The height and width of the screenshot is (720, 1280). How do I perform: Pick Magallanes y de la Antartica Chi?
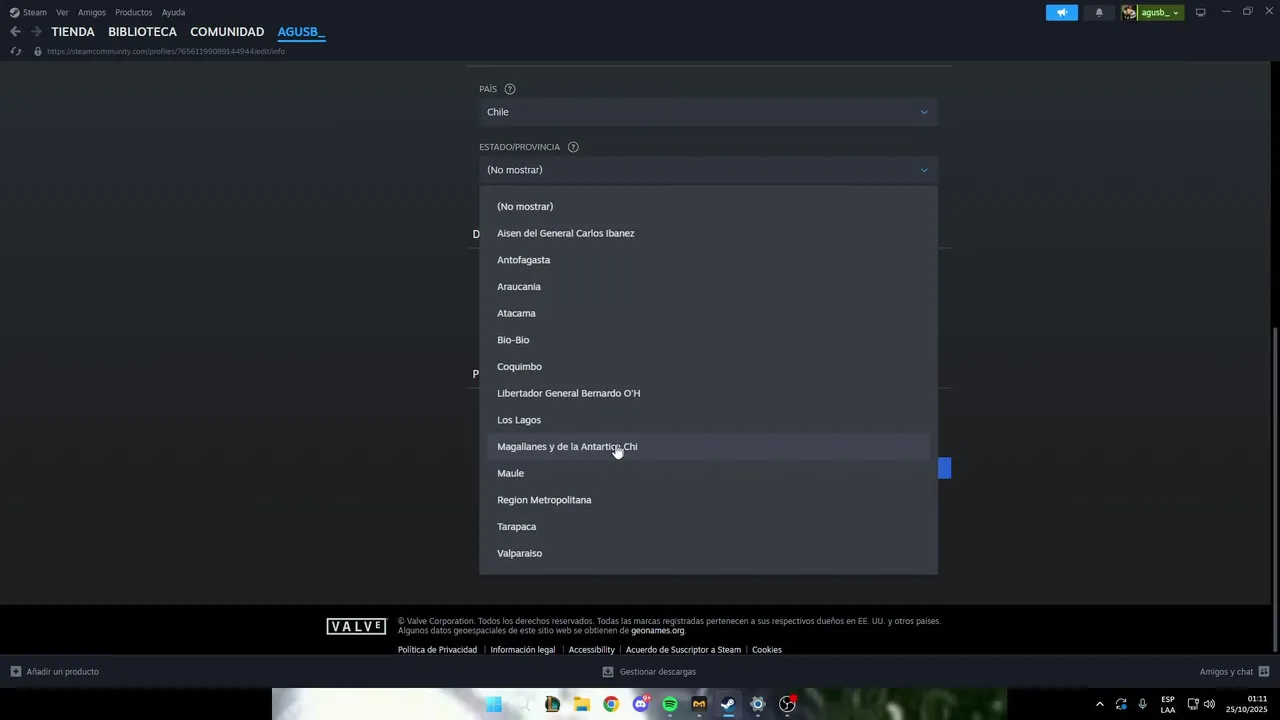tap(708, 447)
